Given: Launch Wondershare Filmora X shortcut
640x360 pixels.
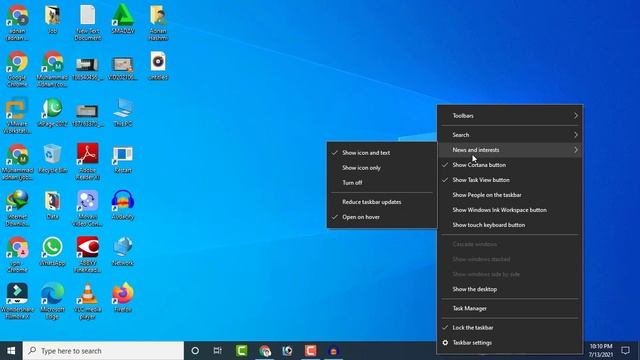Looking at the screenshot, I should pyautogui.click(x=17, y=301).
